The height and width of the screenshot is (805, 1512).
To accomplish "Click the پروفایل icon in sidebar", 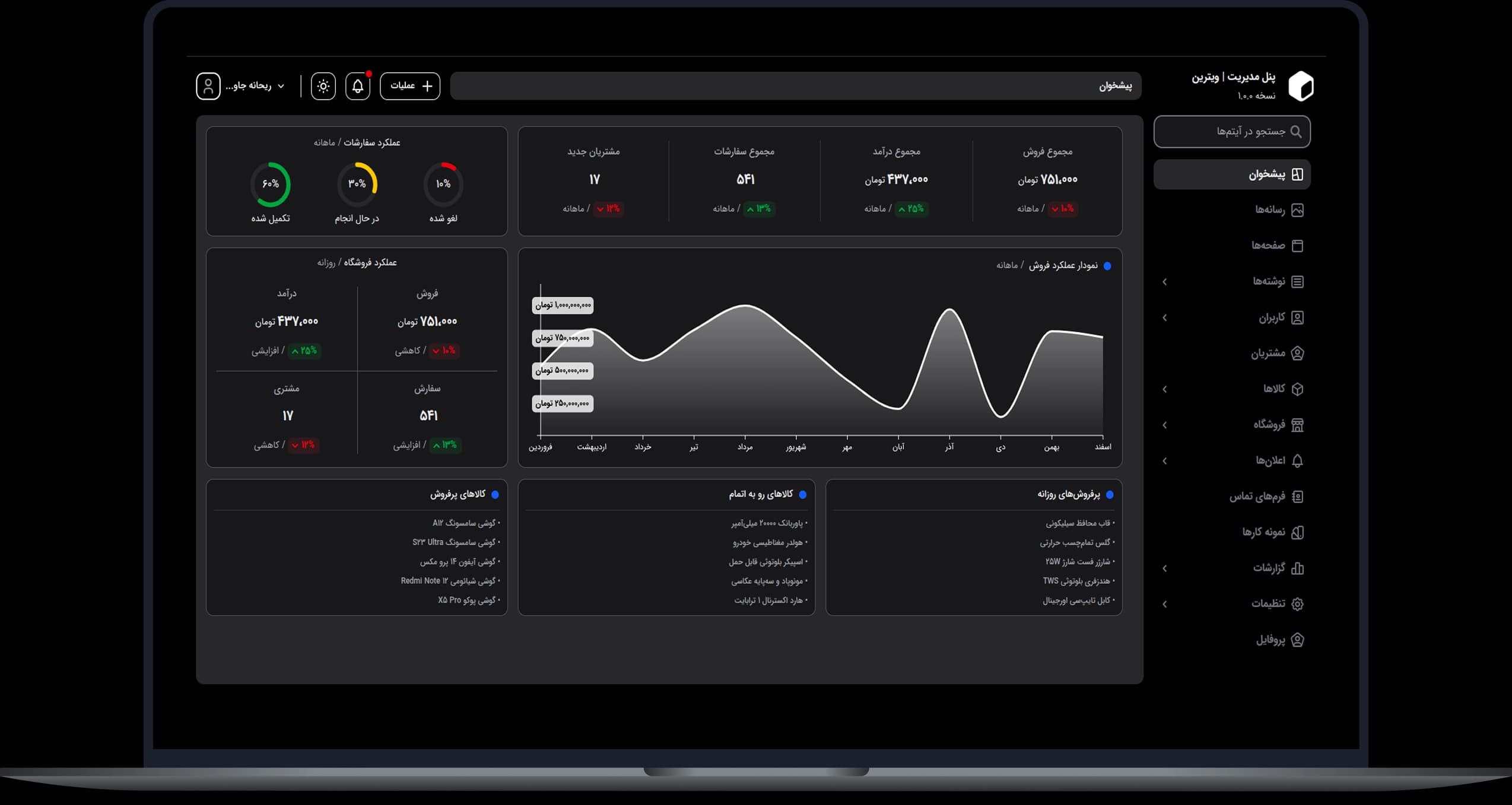I will pyautogui.click(x=1298, y=640).
